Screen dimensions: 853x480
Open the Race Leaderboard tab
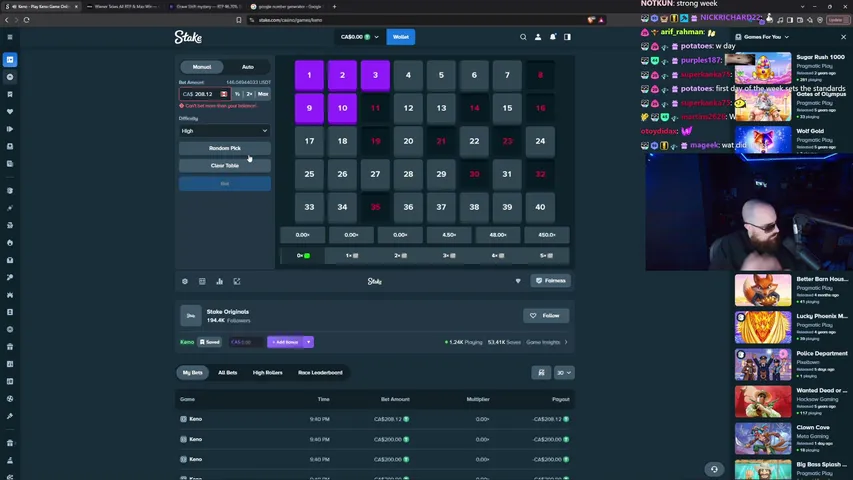point(320,373)
